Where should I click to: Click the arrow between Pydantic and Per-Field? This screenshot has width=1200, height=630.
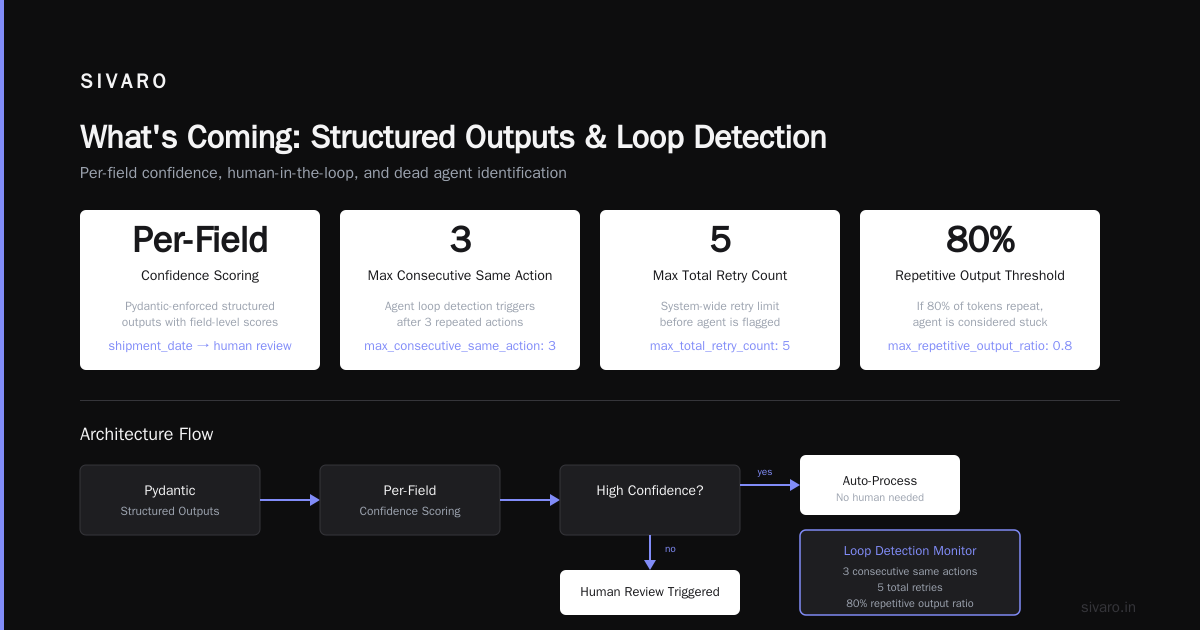point(290,500)
